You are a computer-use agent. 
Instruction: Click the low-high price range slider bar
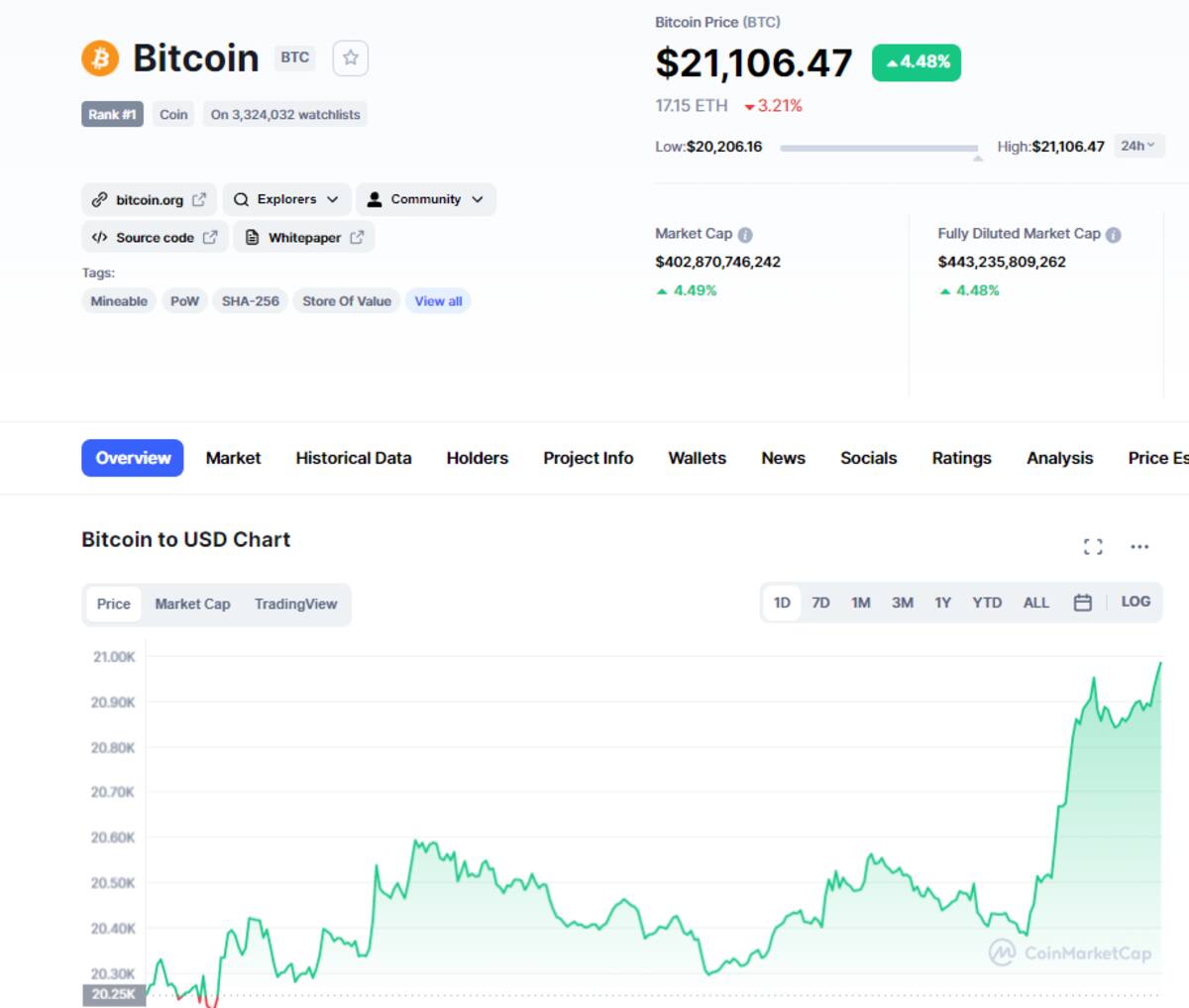tap(879, 148)
